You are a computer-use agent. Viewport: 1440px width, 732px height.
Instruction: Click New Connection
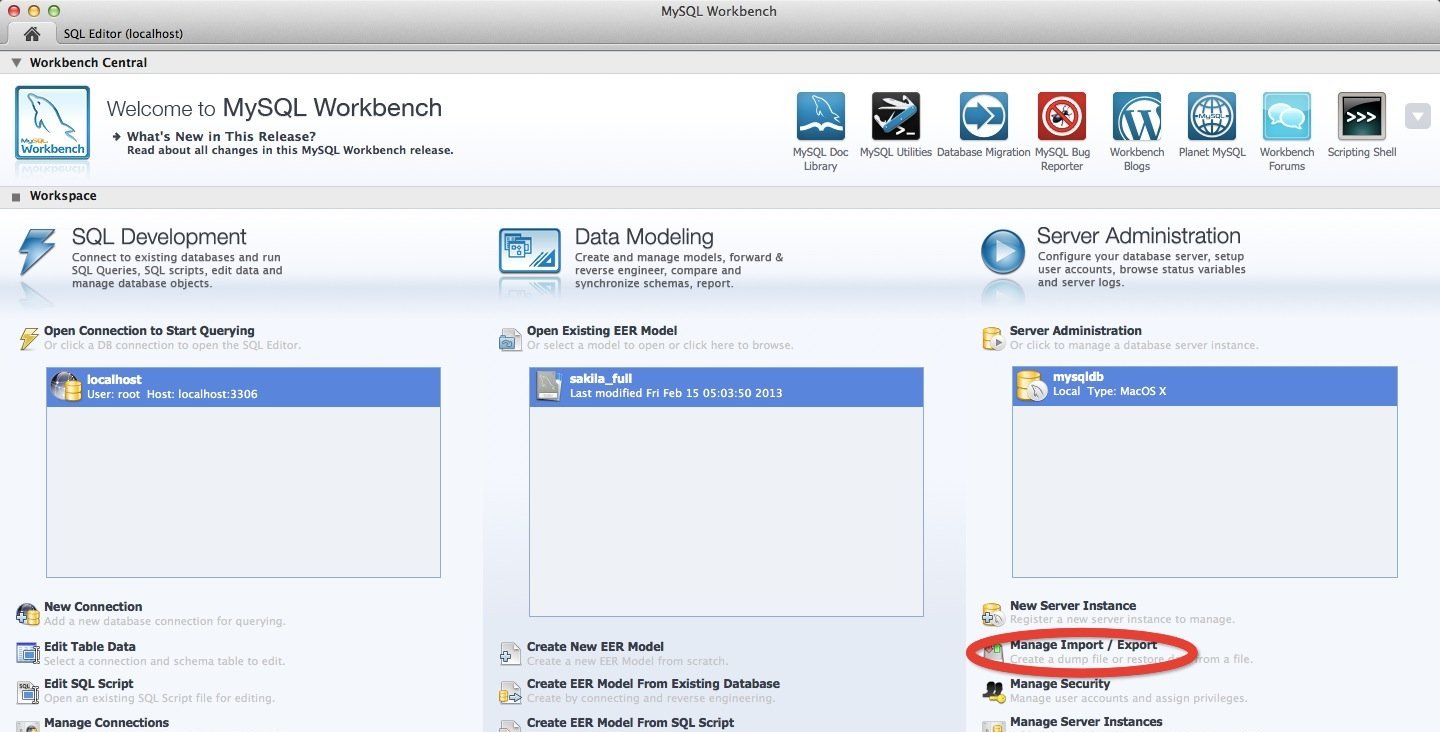click(93, 607)
